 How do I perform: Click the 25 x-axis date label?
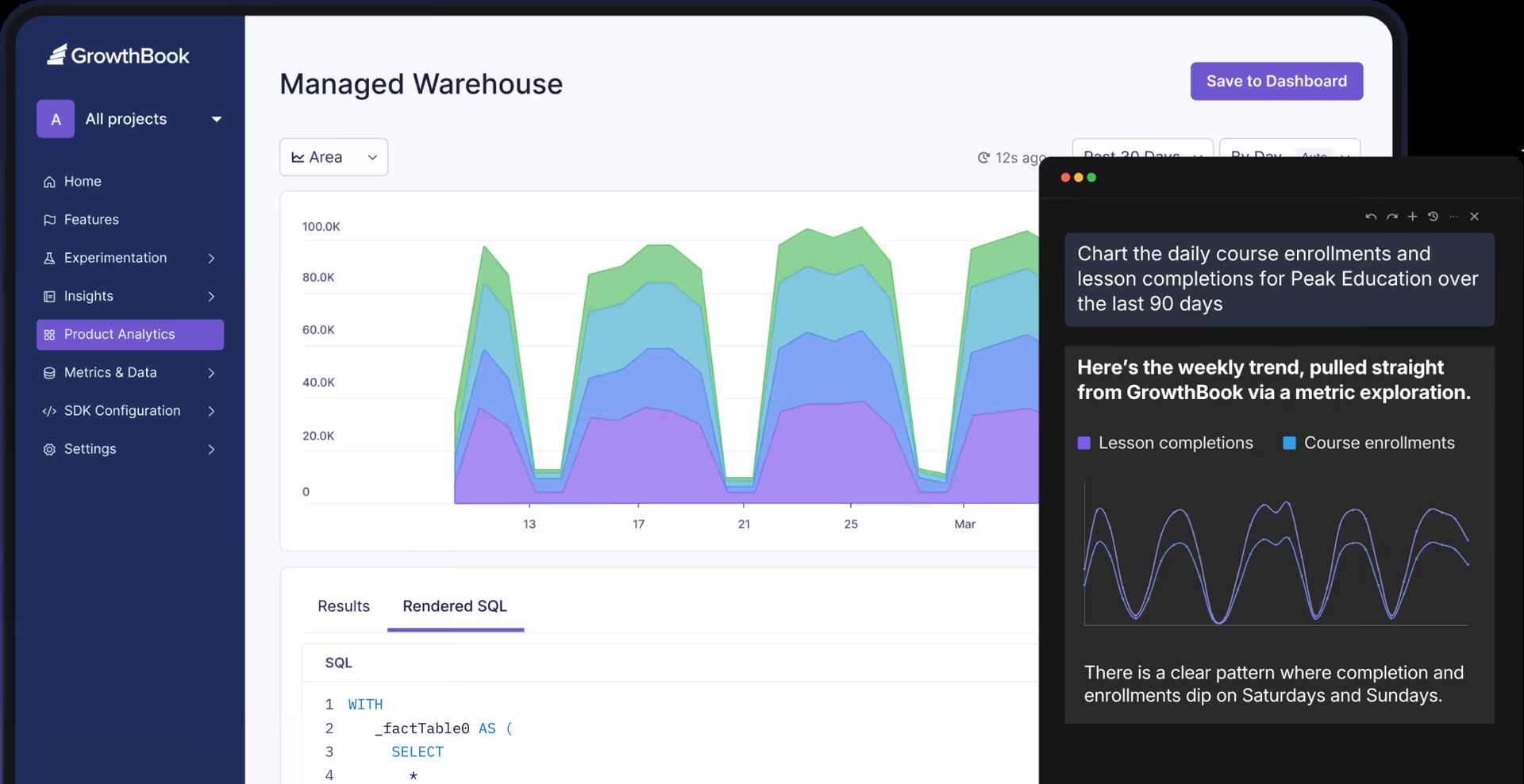tap(851, 525)
